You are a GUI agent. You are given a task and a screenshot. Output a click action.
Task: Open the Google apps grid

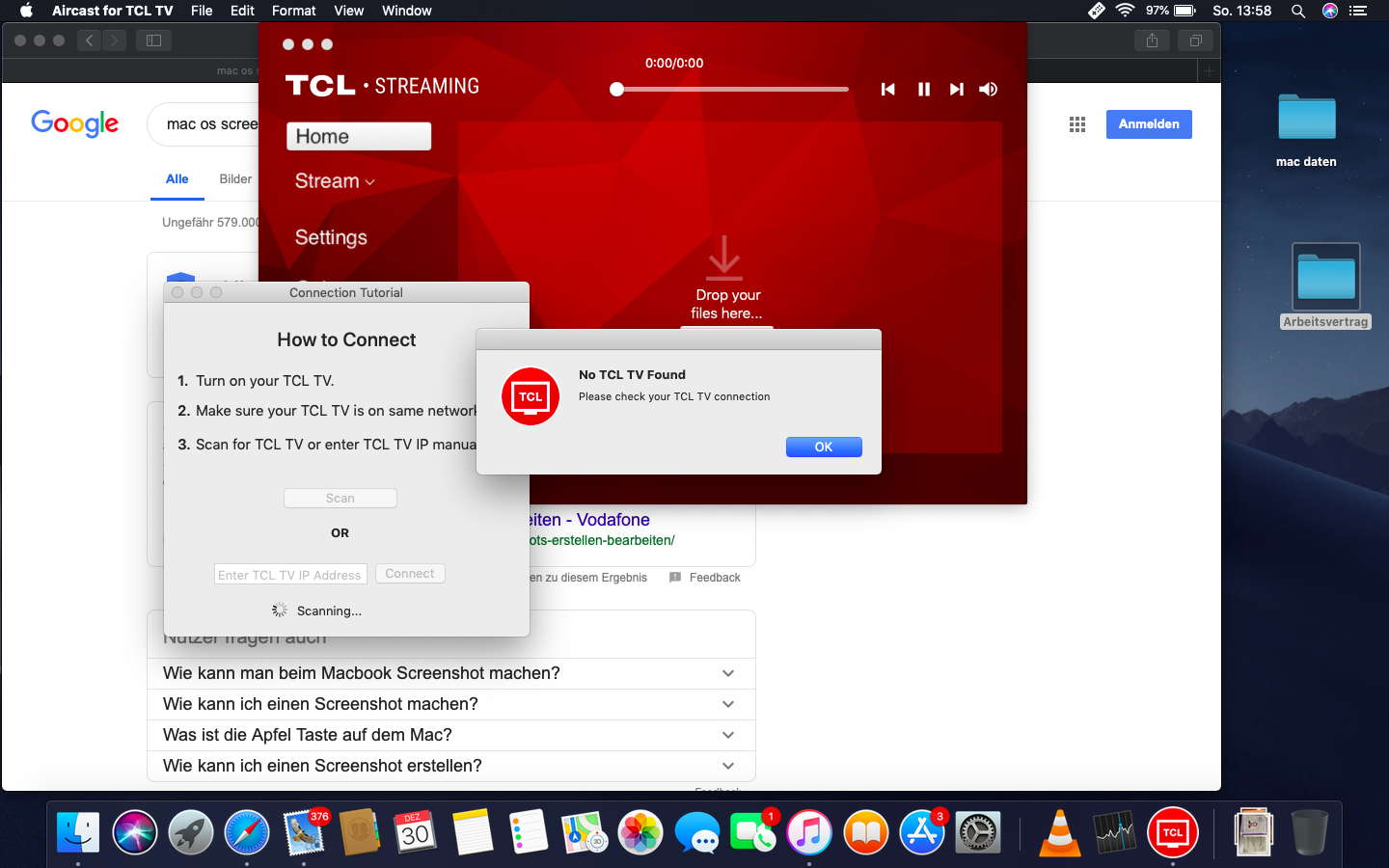tap(1077, 124)
